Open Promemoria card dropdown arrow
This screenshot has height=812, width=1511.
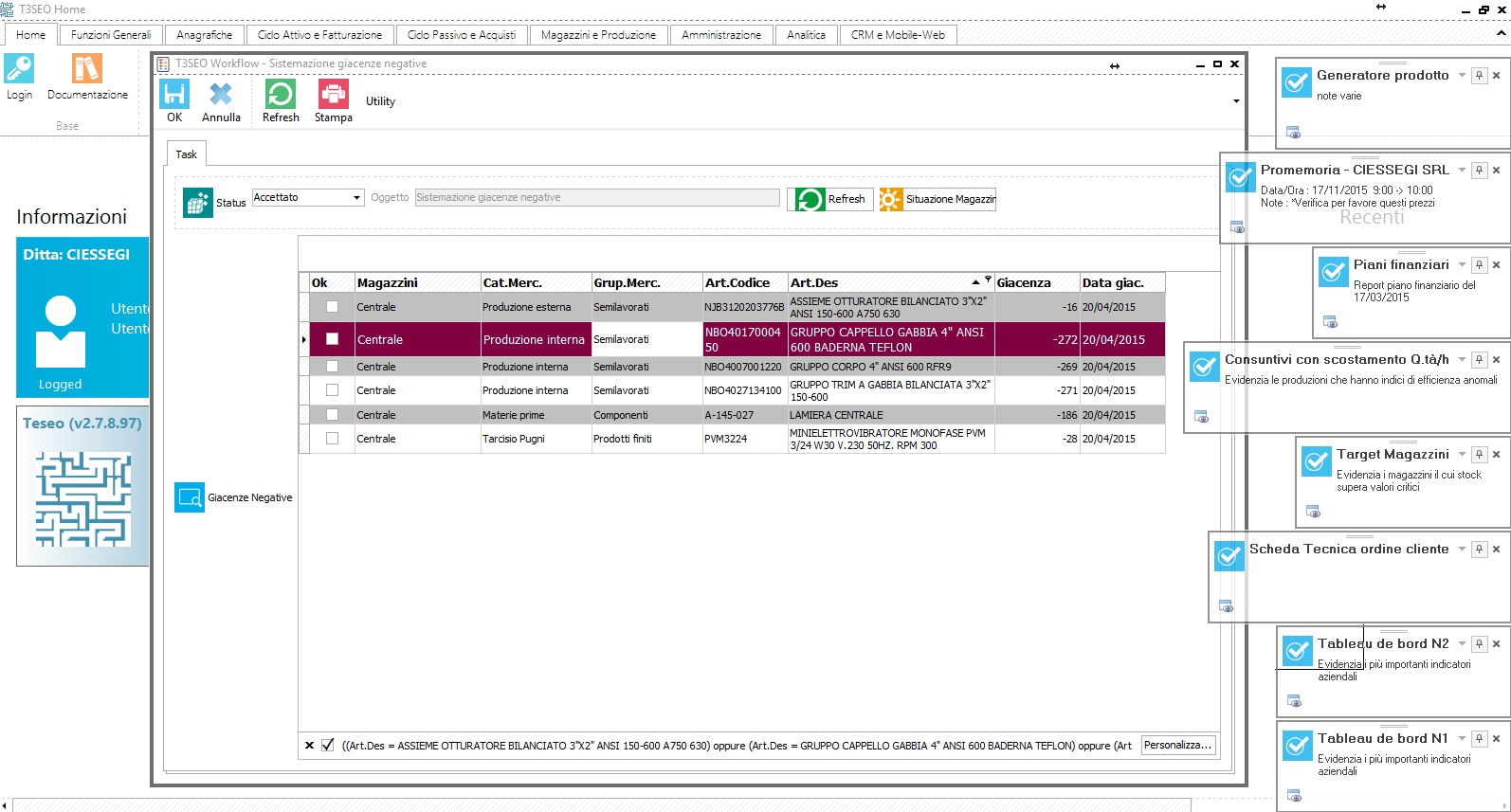1462,171
